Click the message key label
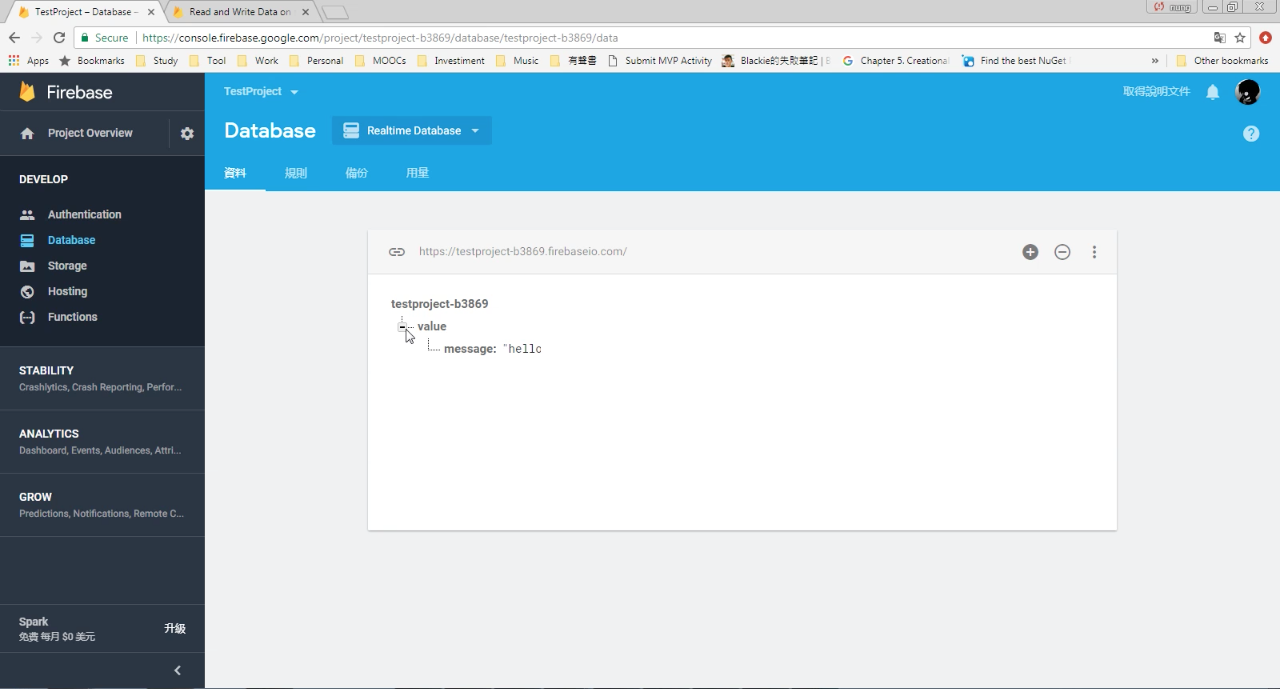 [x=470, y=349]
